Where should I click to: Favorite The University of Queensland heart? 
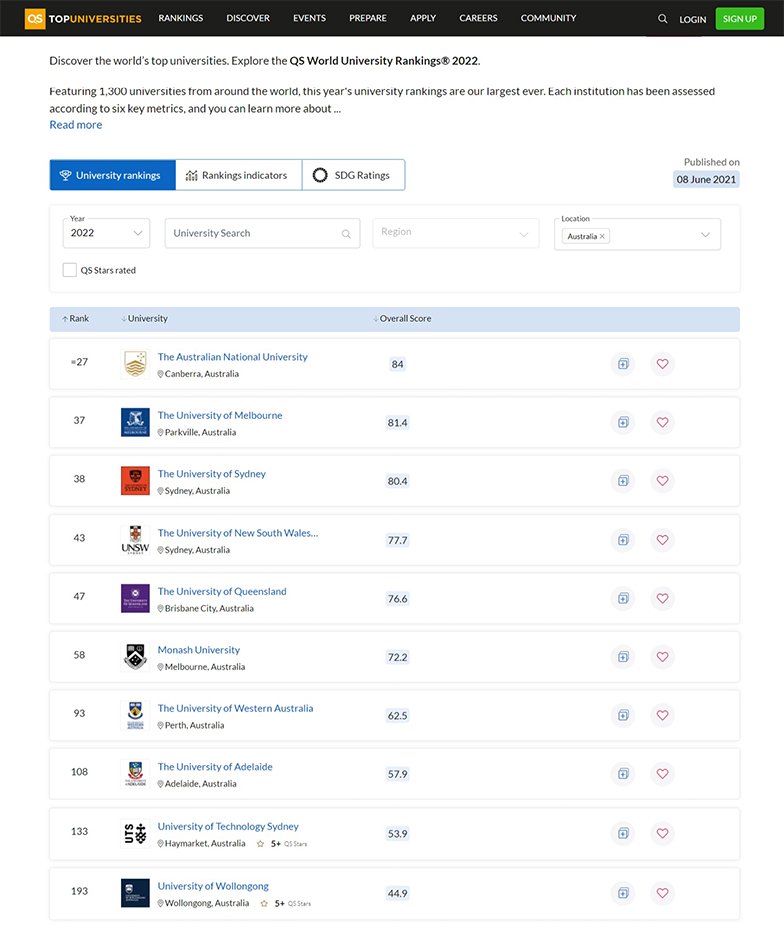(x=662, y=598)
